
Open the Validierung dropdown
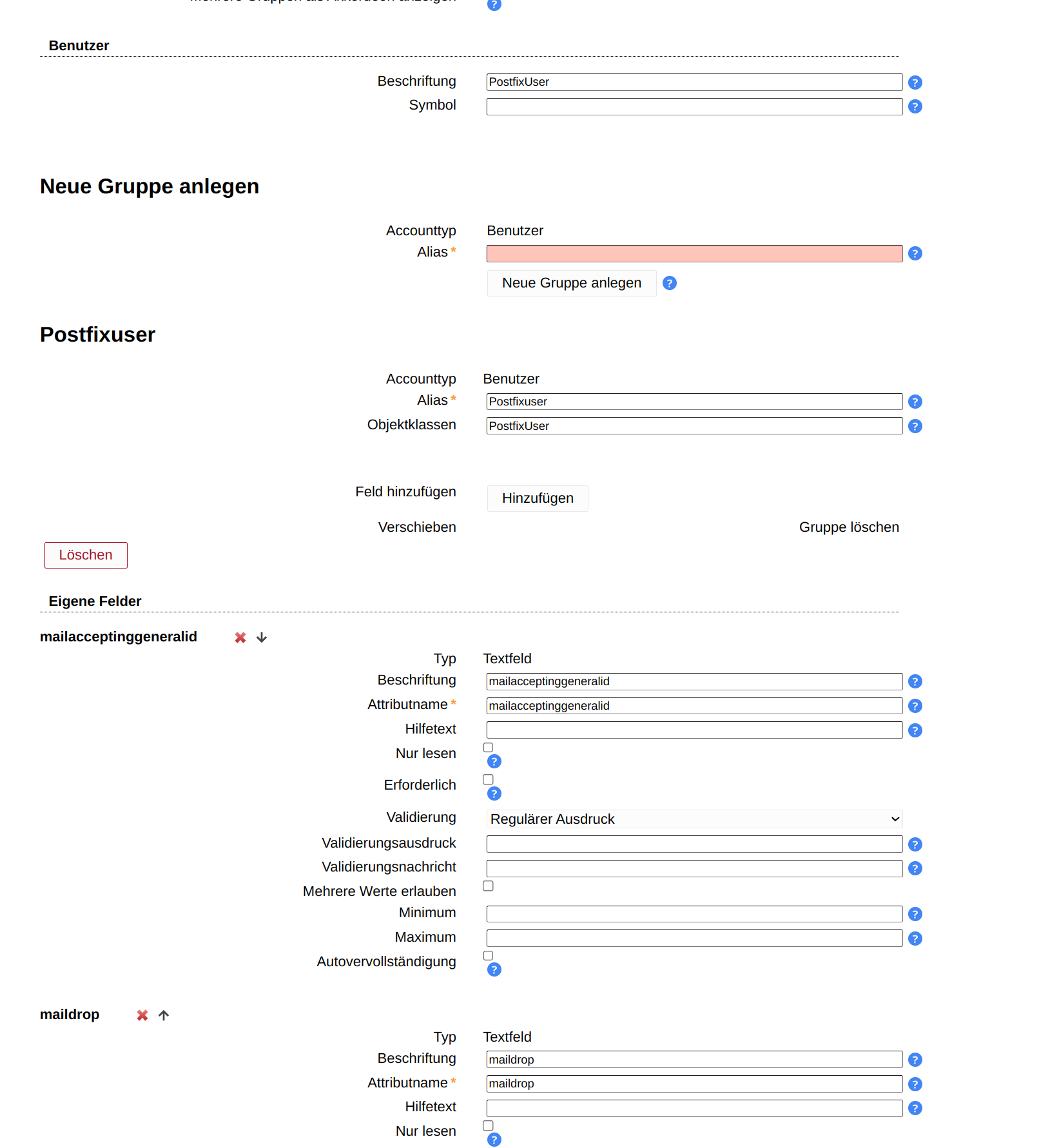694,819
